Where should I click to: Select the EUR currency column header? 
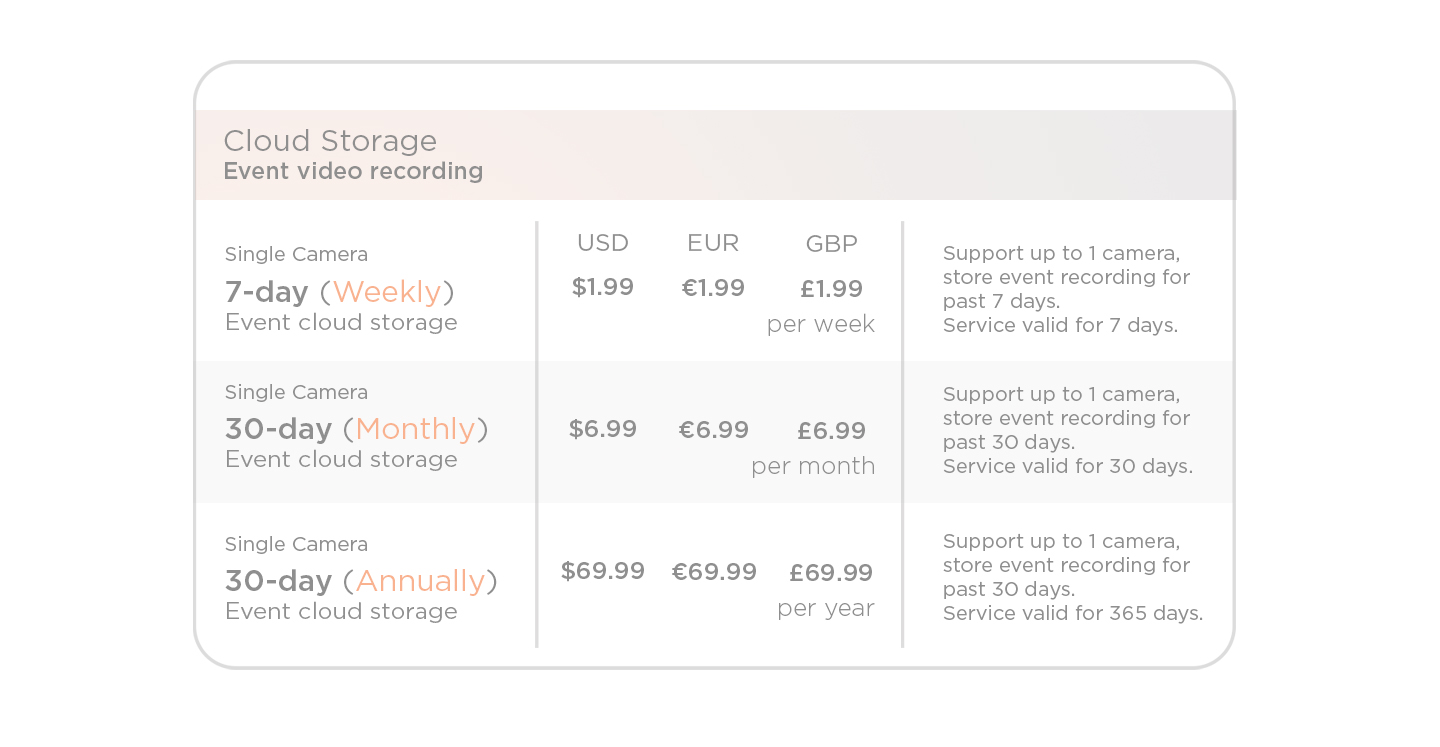(713, 243)
